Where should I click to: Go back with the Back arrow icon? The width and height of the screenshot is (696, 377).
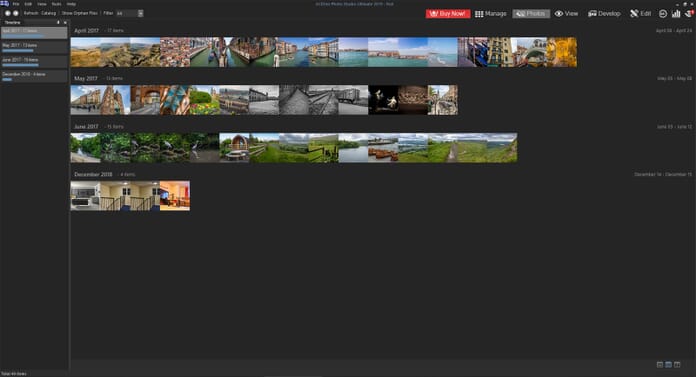[8, 13]
